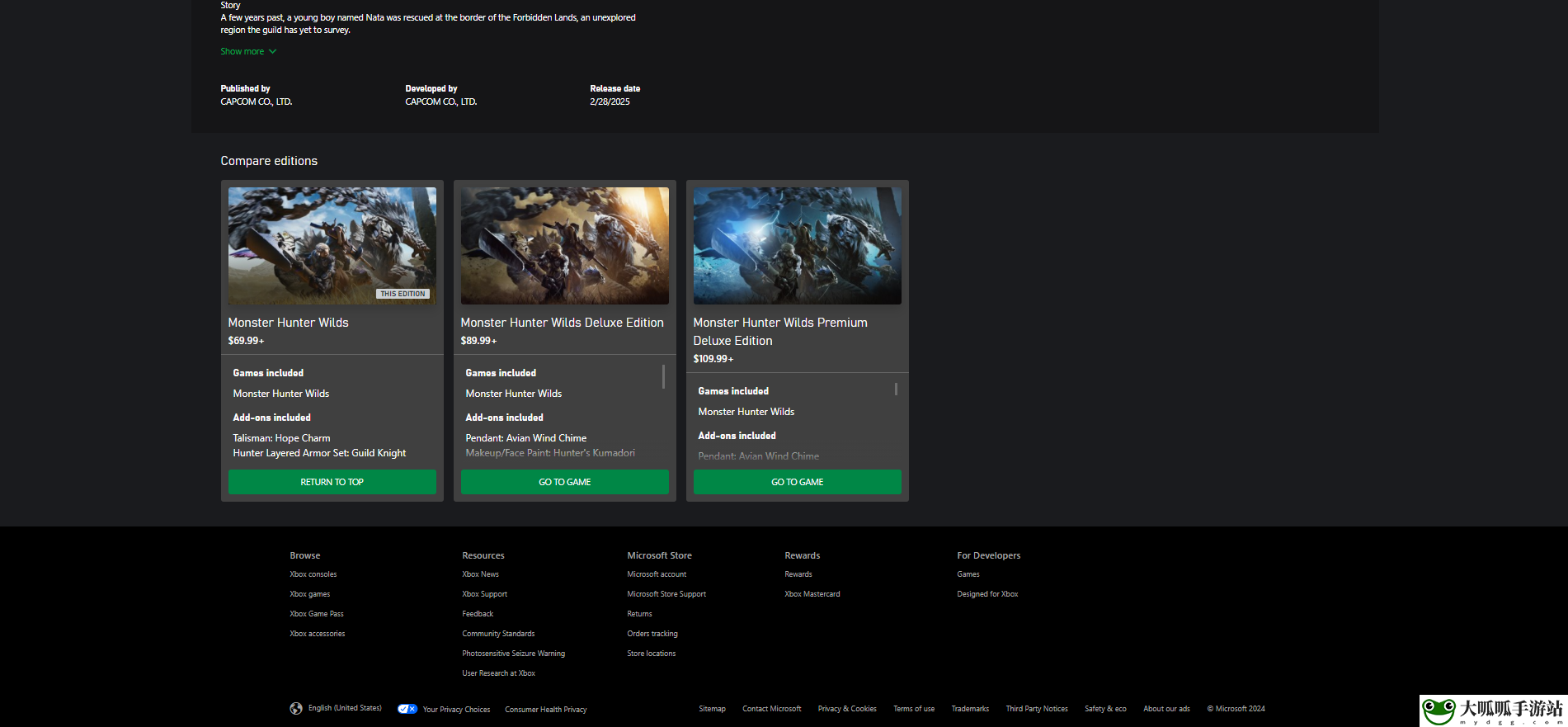
Task: Open Microsoft Store Support link
Action: tap(666, 594)
